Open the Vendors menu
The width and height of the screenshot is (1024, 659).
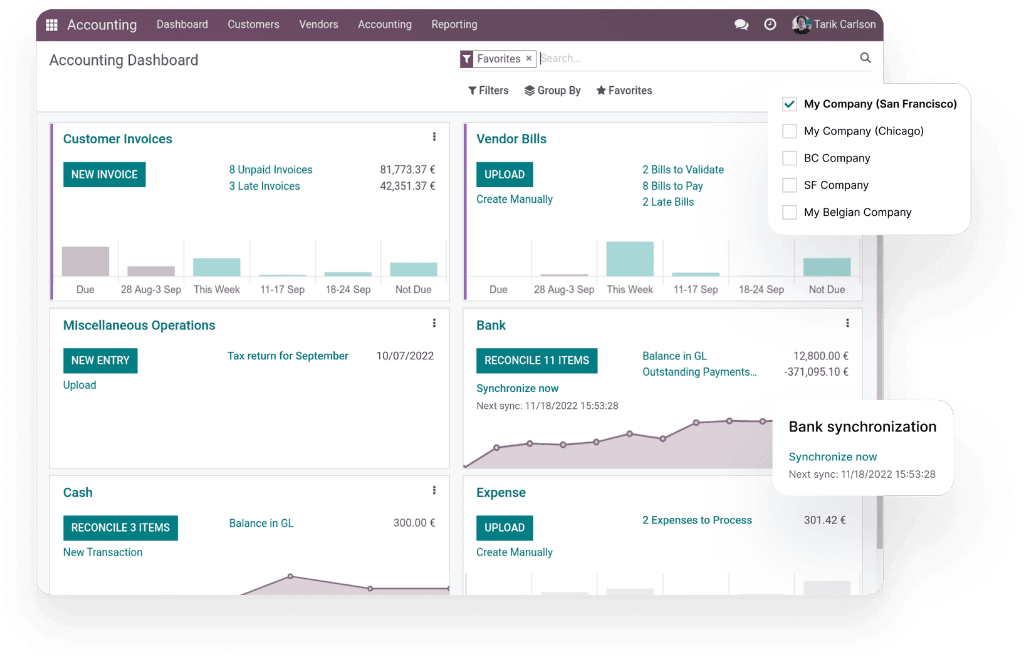(x=318, y=24)
